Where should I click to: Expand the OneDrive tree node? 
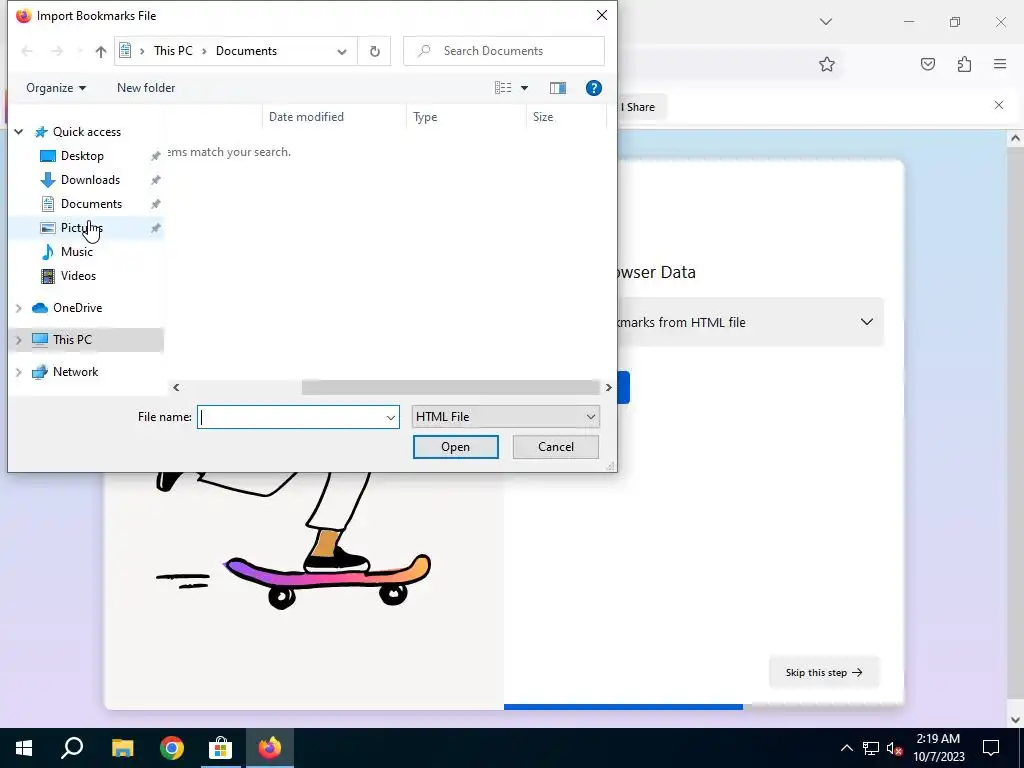tap(19, 308)
